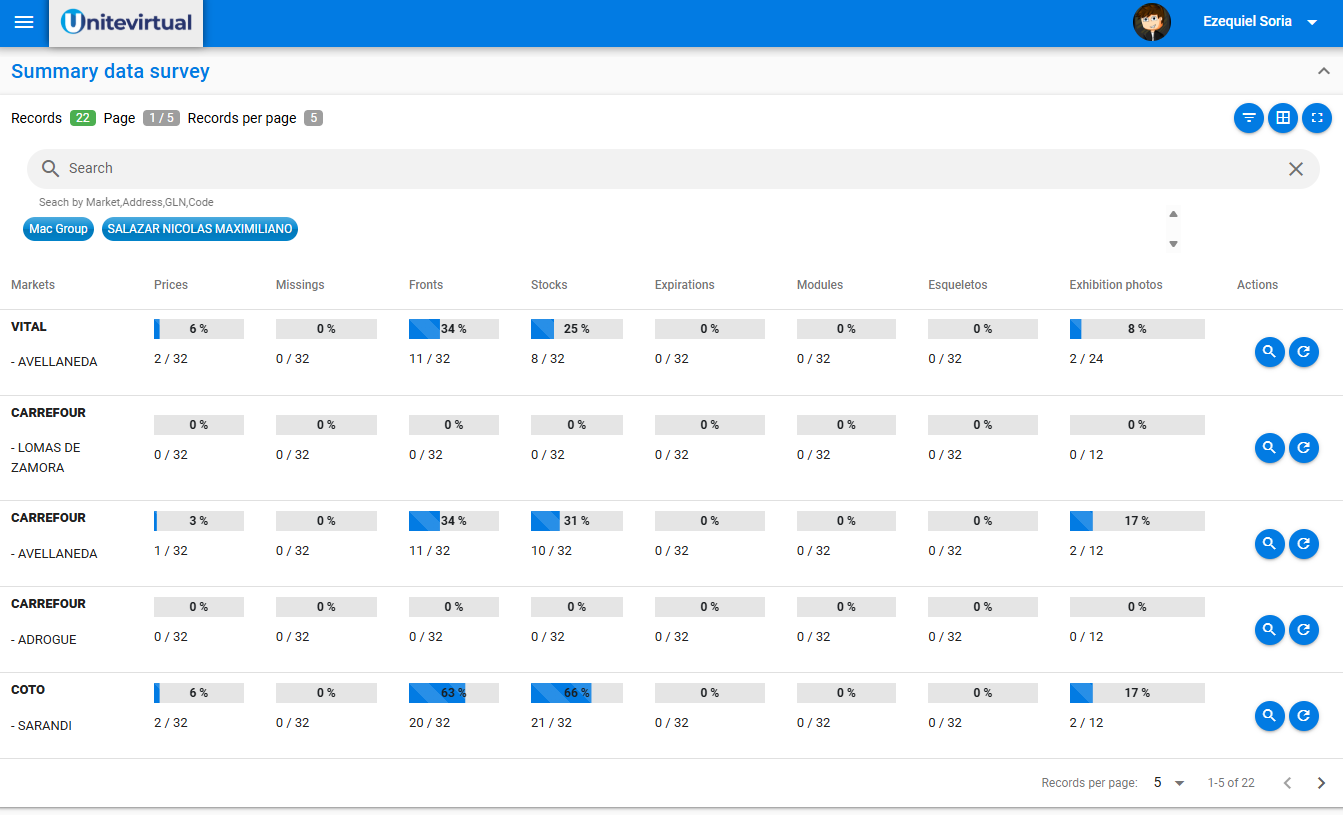The image size is (1343, 815).
Task: Remove the Mac Group filter chip
Action: click(x=58, y=228)
